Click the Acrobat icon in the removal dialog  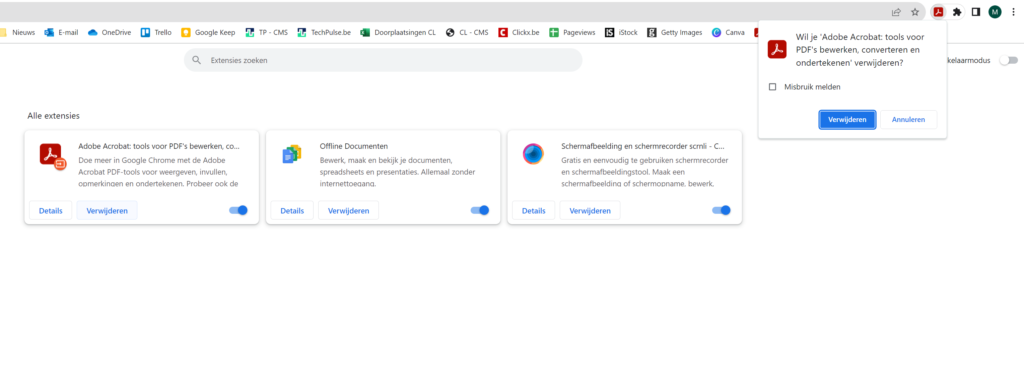coord(776,49)
